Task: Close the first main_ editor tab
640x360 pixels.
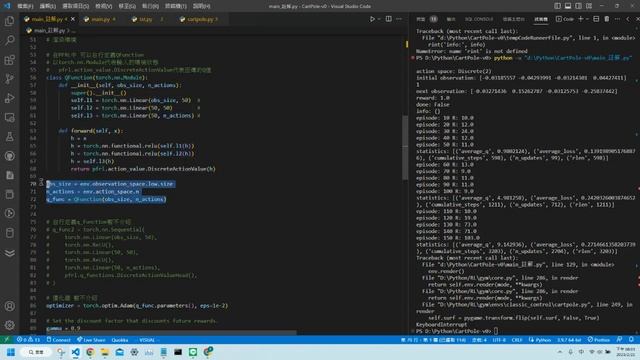Action: (73, 19)
